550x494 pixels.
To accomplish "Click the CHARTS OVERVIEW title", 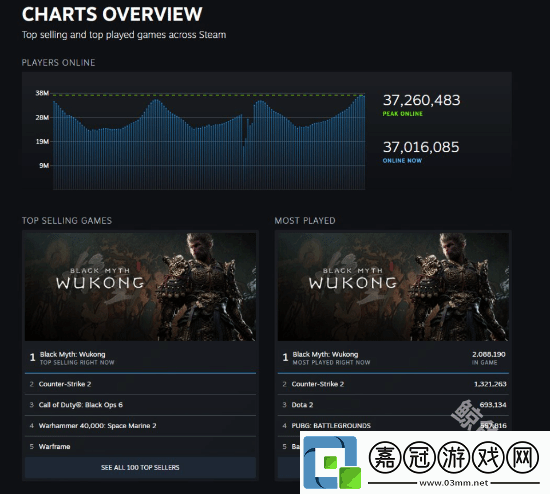I will tap(112, 14).
